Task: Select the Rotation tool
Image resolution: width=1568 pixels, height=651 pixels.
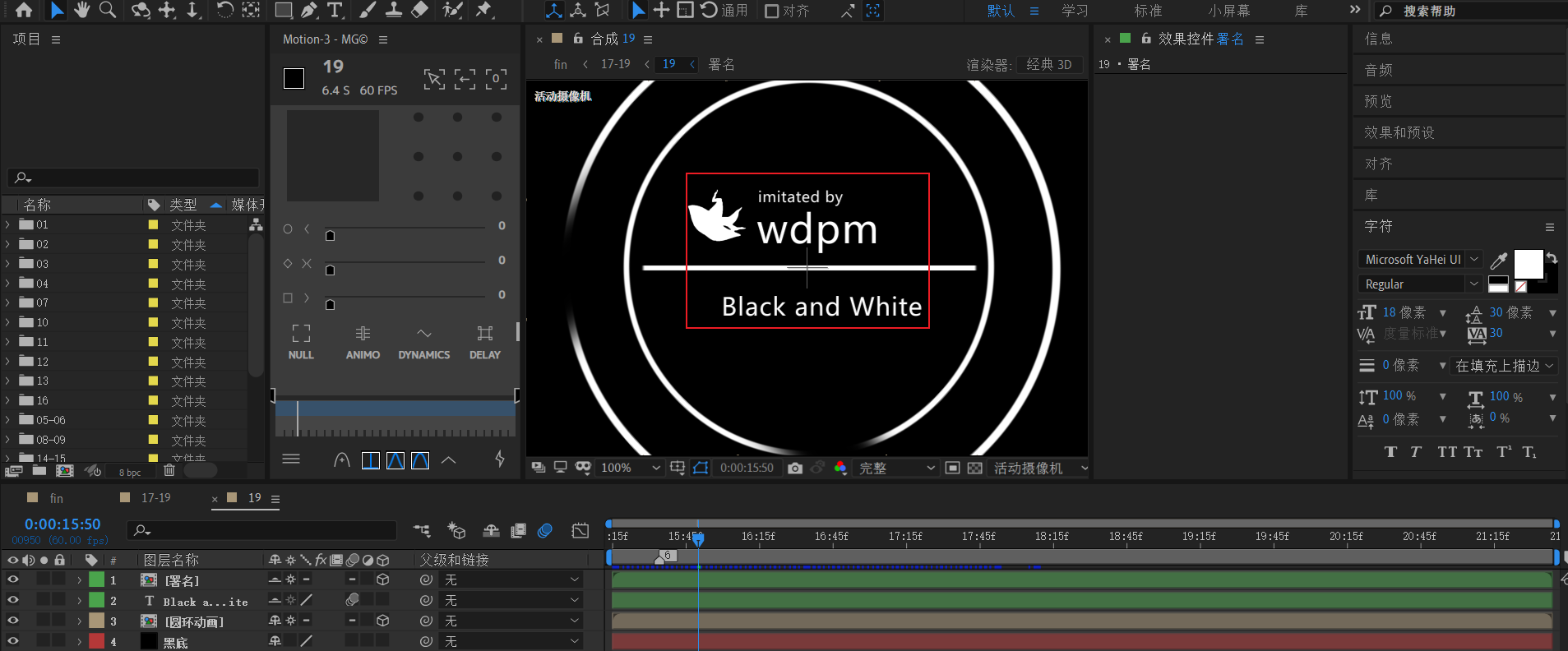Action: pyautogui.click(x=224, y=10)
